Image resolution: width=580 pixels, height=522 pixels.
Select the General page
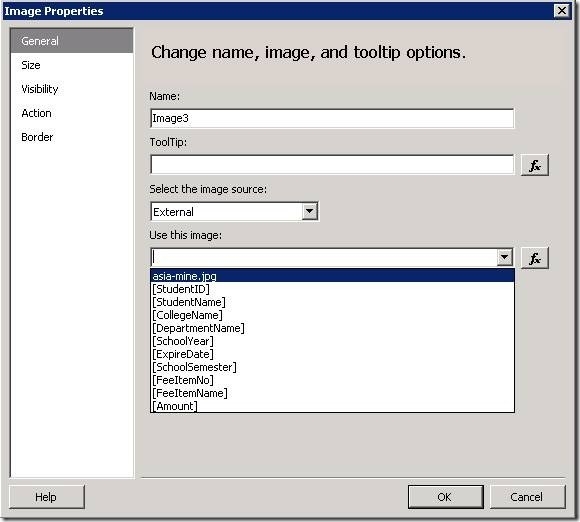pyautogui.click(x=72, y=41)
